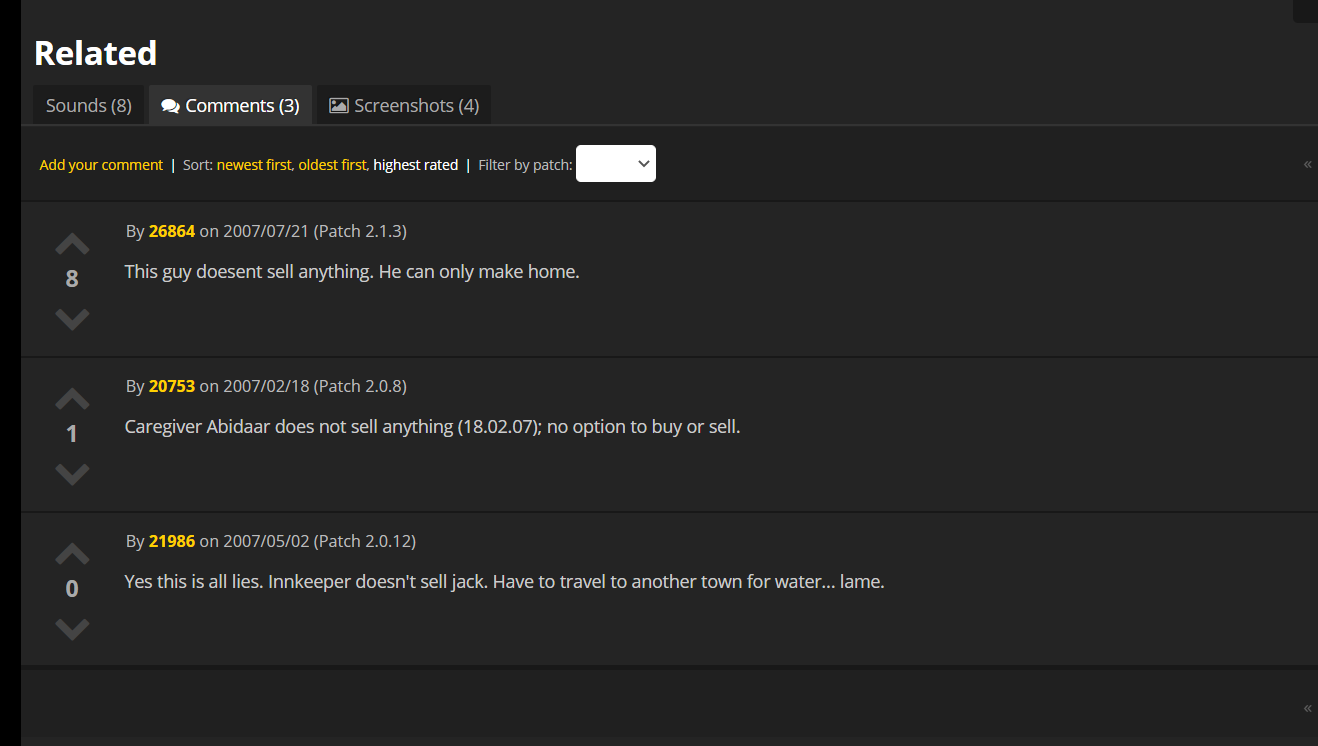Click the Add your comment link

tap(101, 165)
